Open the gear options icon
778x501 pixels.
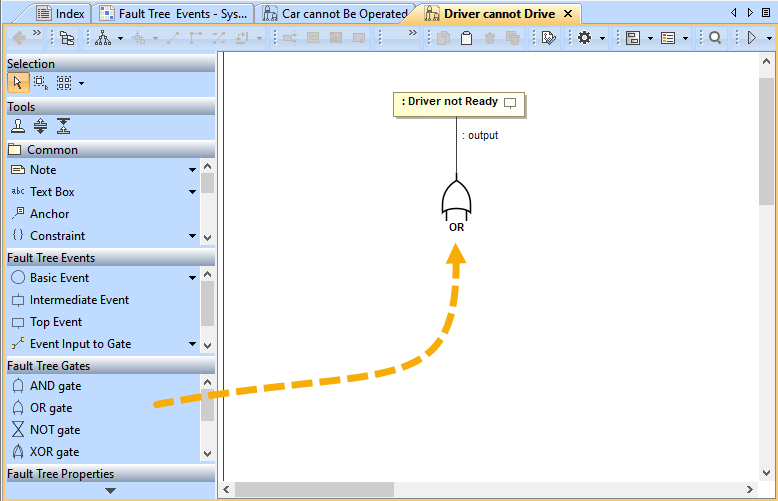[584, 38]
